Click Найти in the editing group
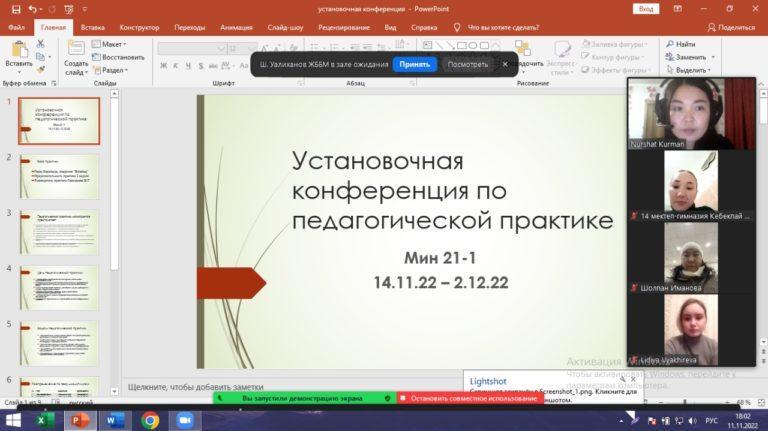The width and height of the screenshot is (768, 431). (681, 44)
